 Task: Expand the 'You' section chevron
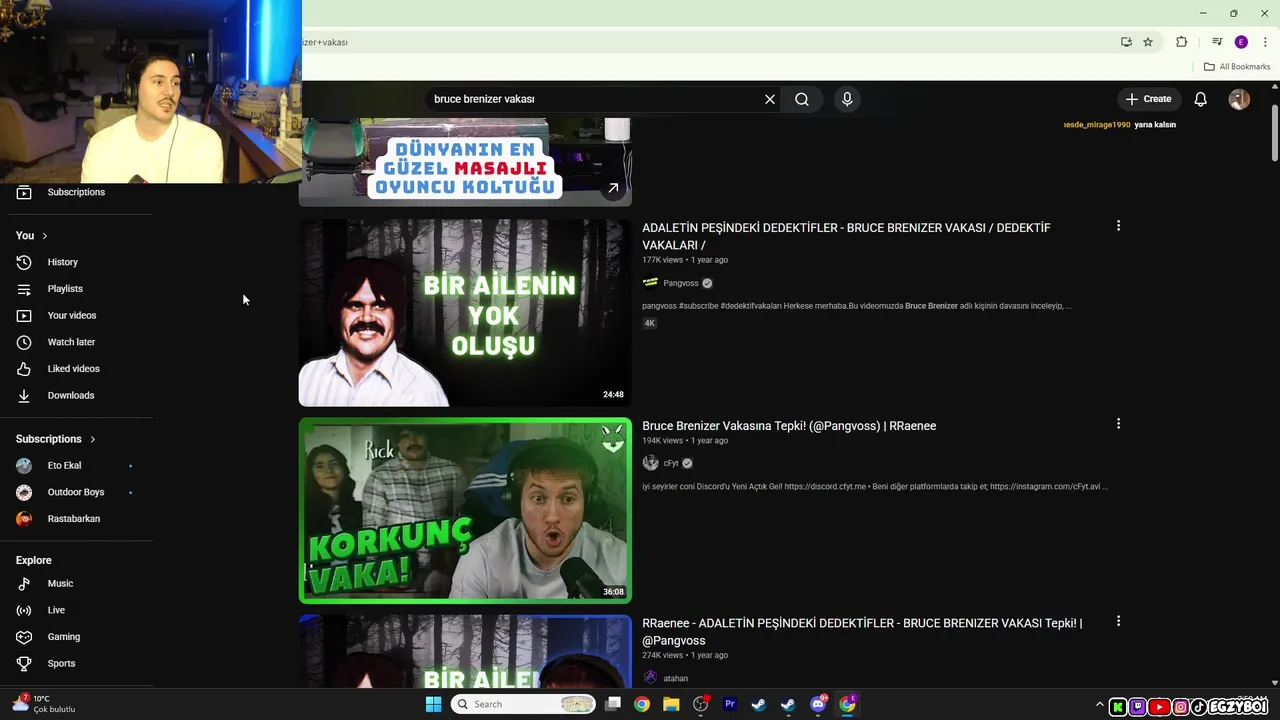coord(44,236)
